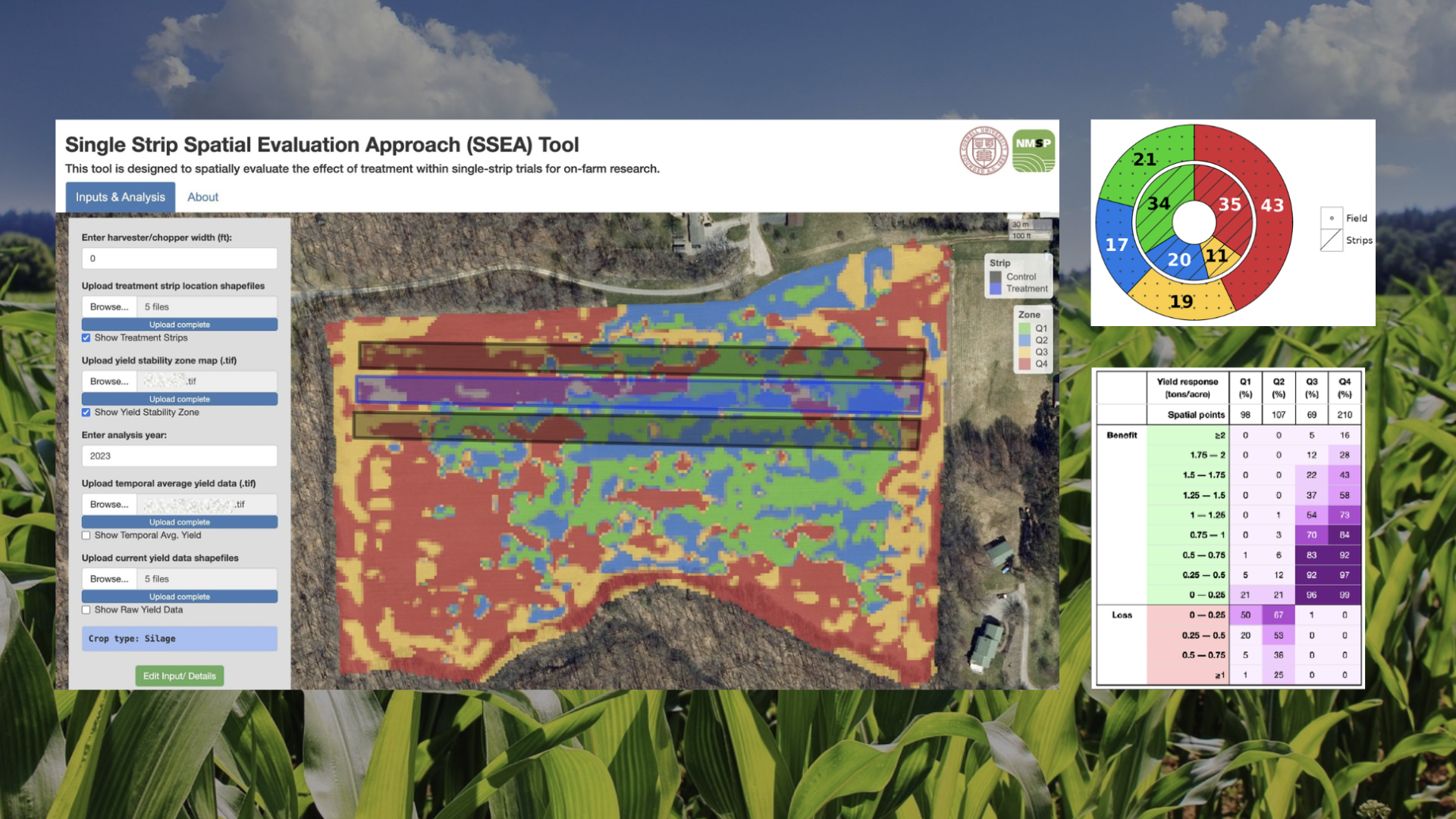Browse for treatment strip location shapefiles

point(108,306)
